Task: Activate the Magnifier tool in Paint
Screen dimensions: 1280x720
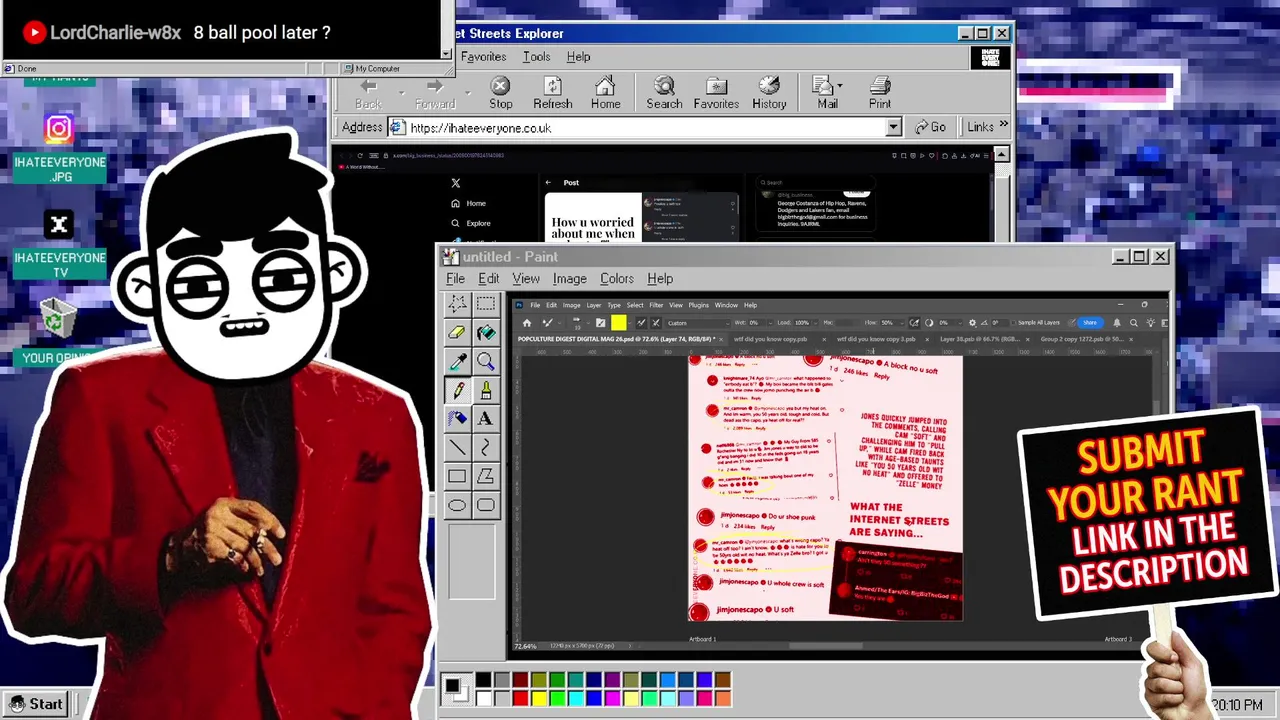Action: pos(486,362)
